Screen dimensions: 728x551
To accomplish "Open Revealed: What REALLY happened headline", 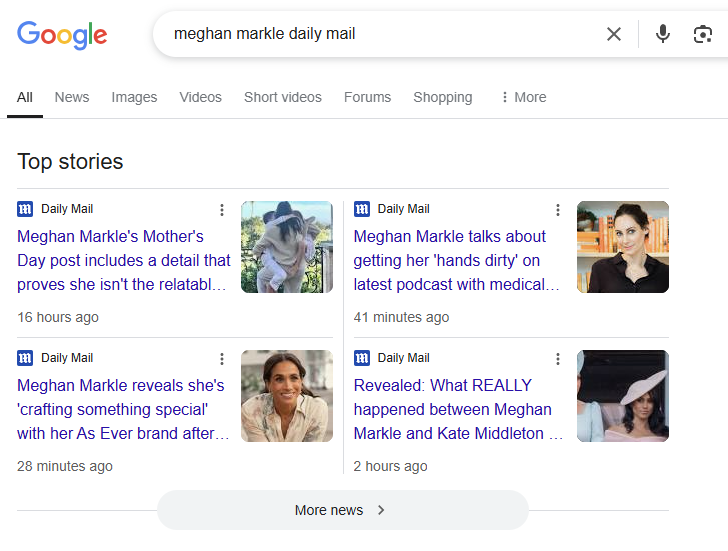I will click(x=458, y=409).
